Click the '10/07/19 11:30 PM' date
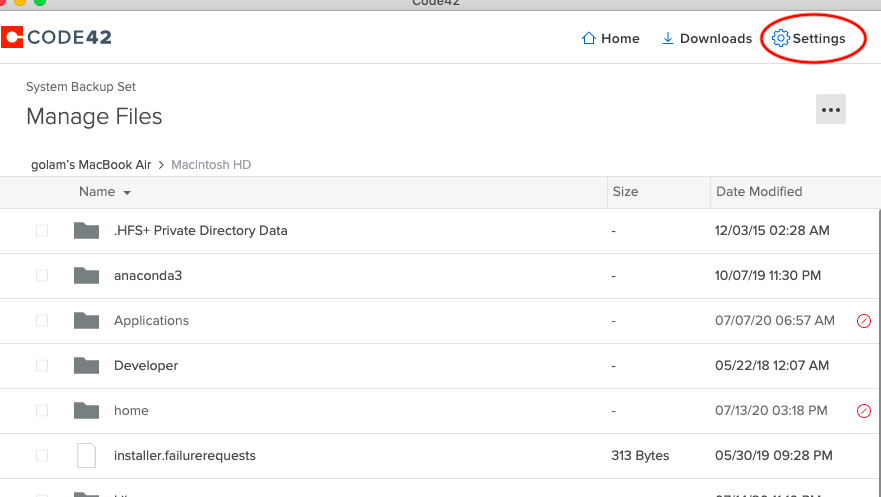 pyautogui.click(x=768, y=275)
